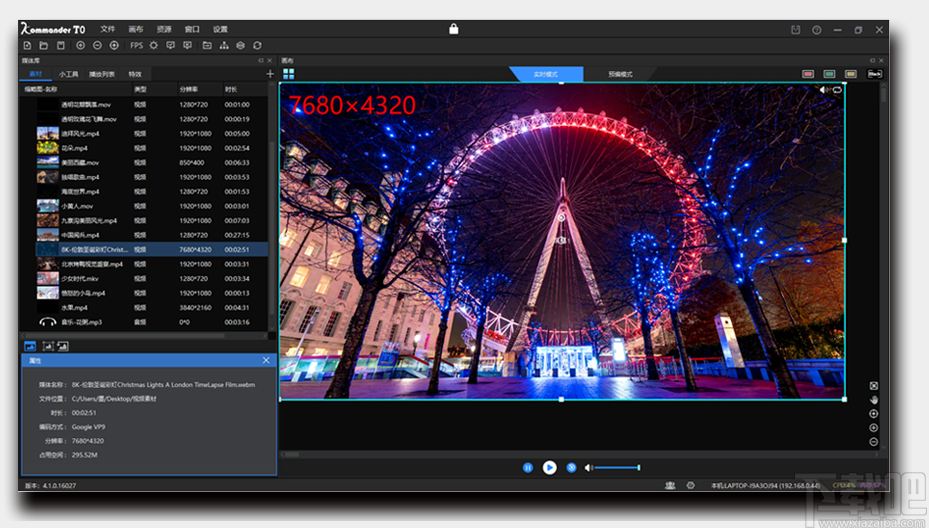Click the refresh icon in toolbar
The height and width of the screenshot is (528, 929).
pyautogui.click(x=257, y=45)
